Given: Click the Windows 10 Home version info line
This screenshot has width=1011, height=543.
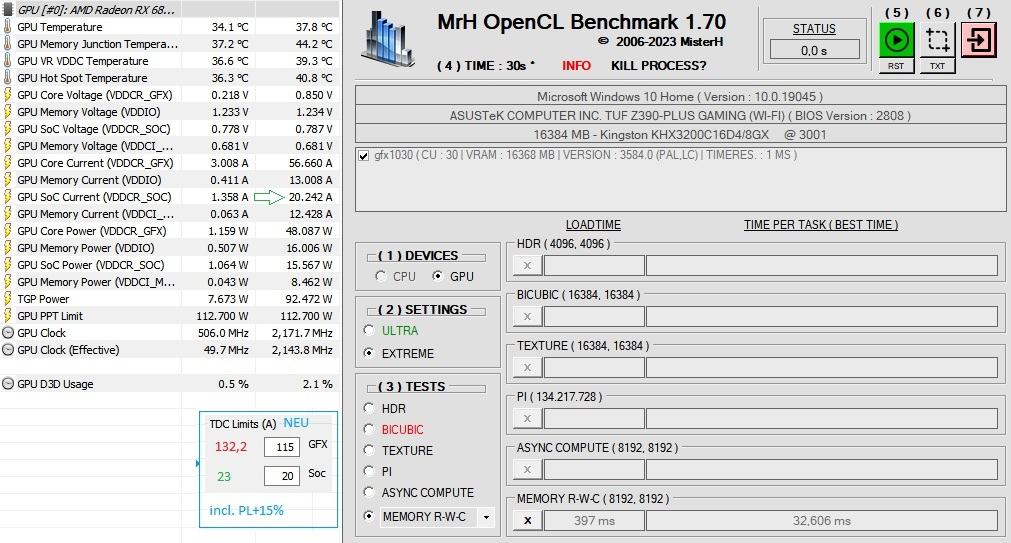Looking at the screenshot, I should [x=680, y=97].
